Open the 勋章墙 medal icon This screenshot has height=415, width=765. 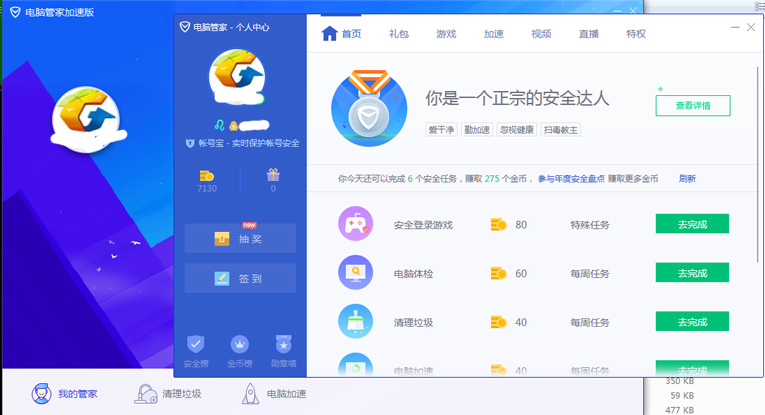[x=282, y=345]
